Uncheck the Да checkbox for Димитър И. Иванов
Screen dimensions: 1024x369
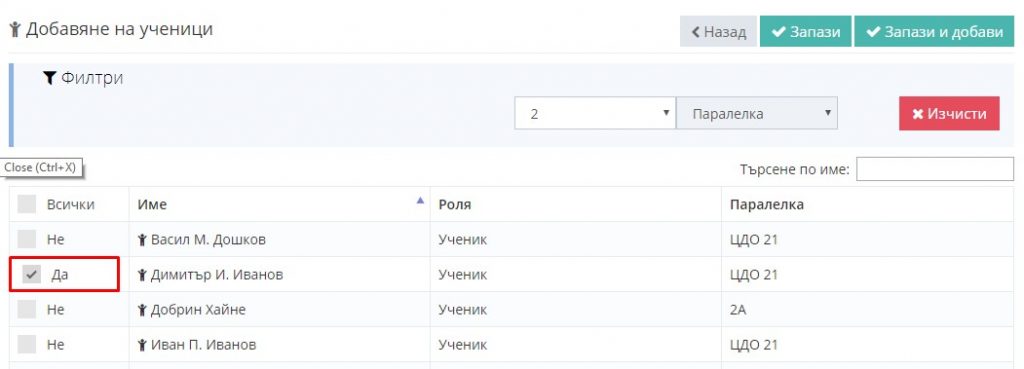tap(31, 275)
